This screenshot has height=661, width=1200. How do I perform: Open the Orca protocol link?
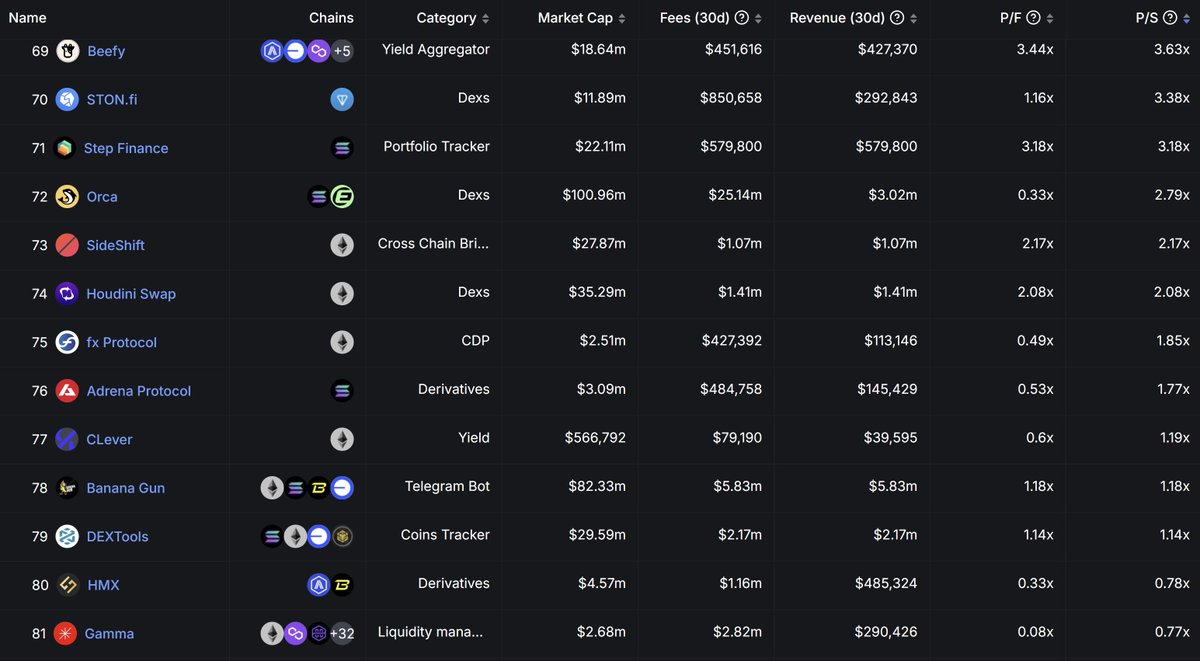[x=102, y=196]
